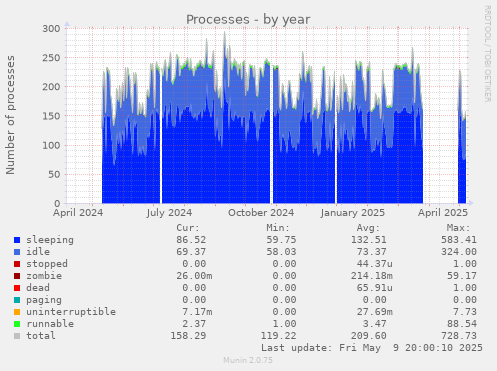Viewport: 497px width, 371px height.
Task: Click the 'Avg:' column header
Action: click(x=368, y=228)
